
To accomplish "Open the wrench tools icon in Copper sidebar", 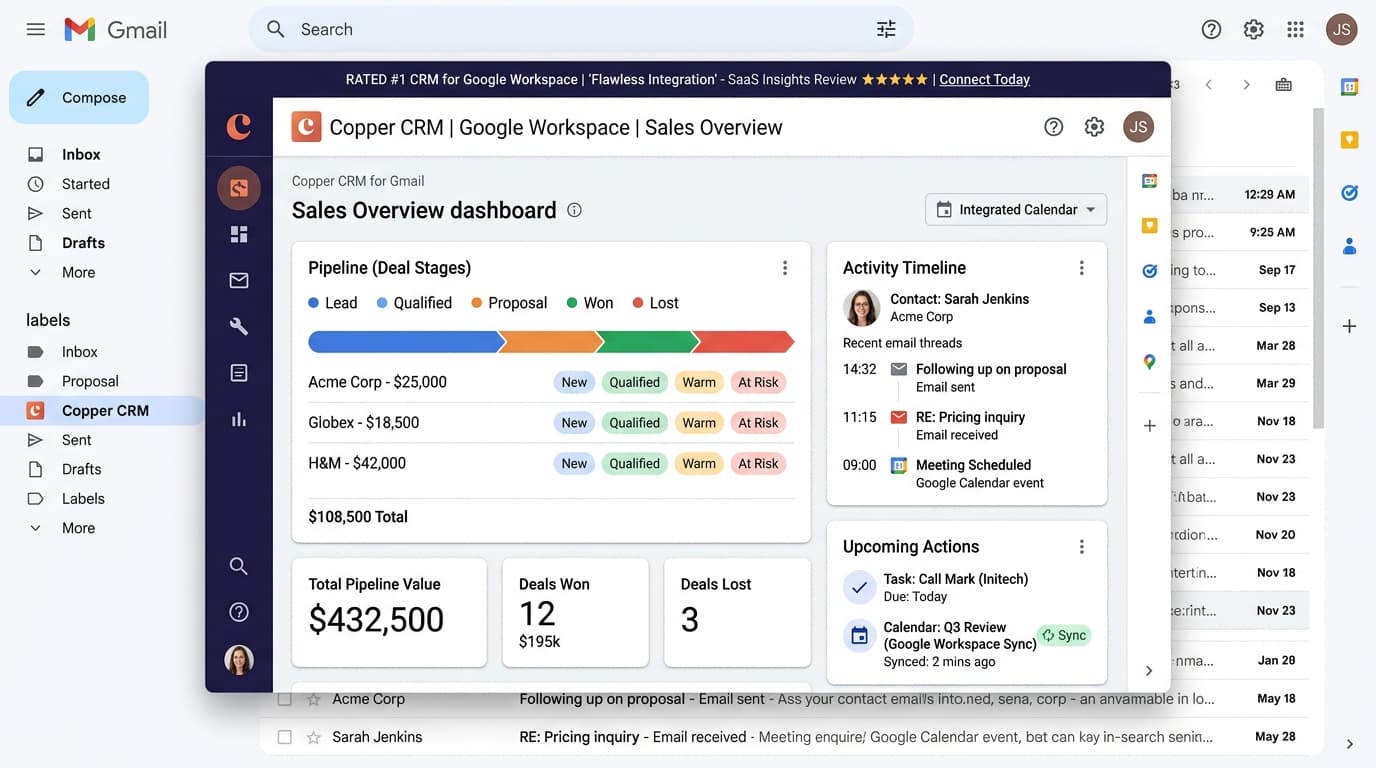I will (x=239, y=326).
